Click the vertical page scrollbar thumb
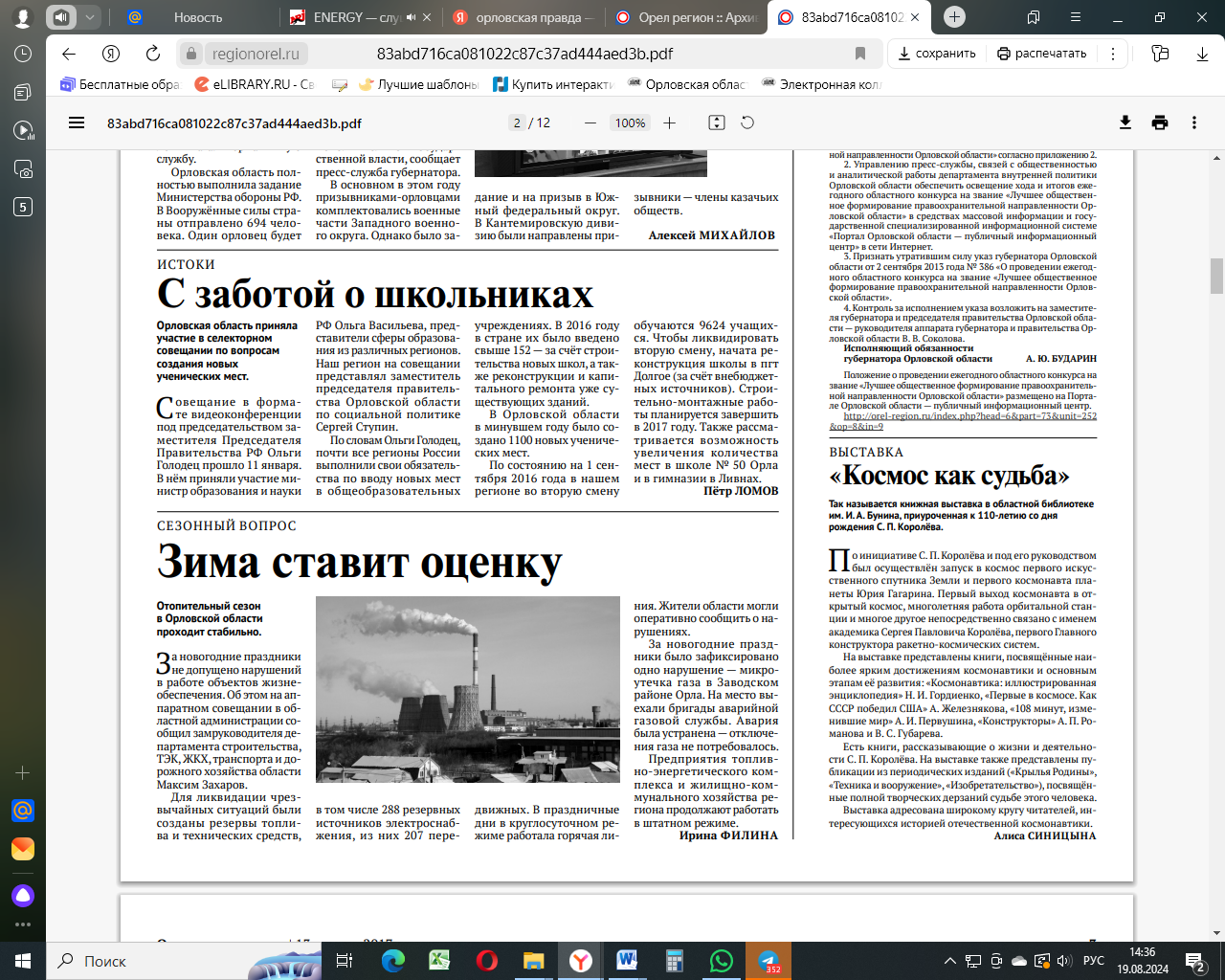 tap(1216, 276)
